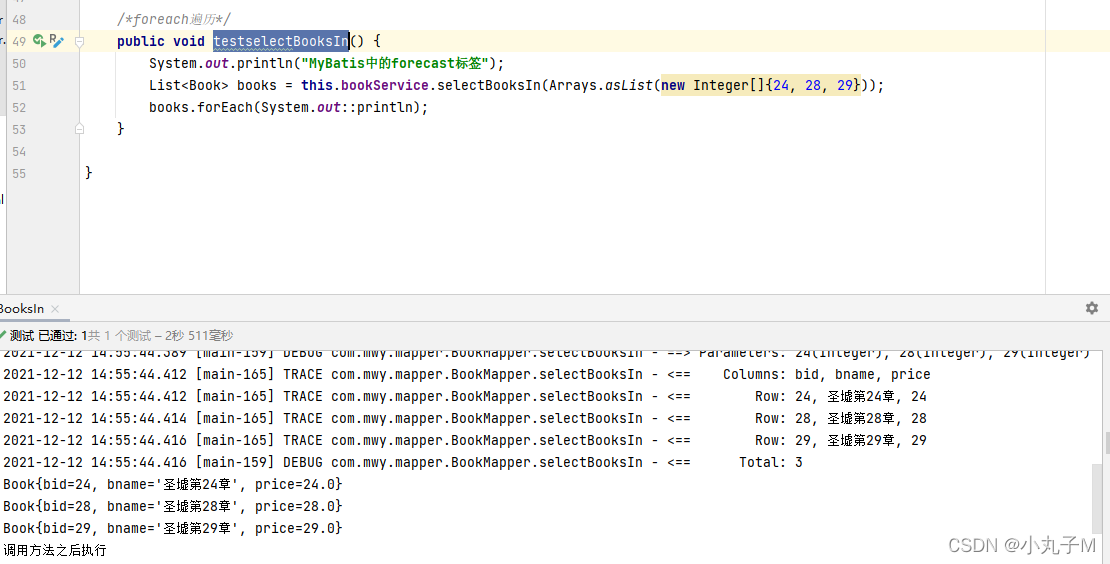Click the test passed status text
Image resolution: width=1110 pixels, height=564 pixels.
click(x=122, y=335)
